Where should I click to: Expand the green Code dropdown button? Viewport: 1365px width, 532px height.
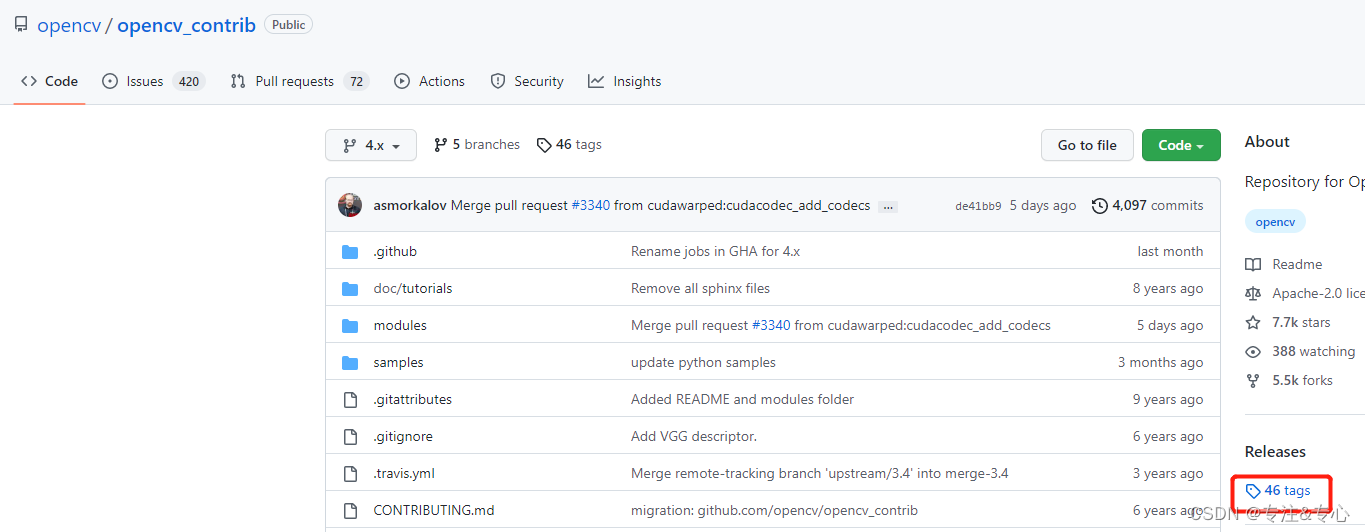pyautogui.click(x=1181, y=145)
